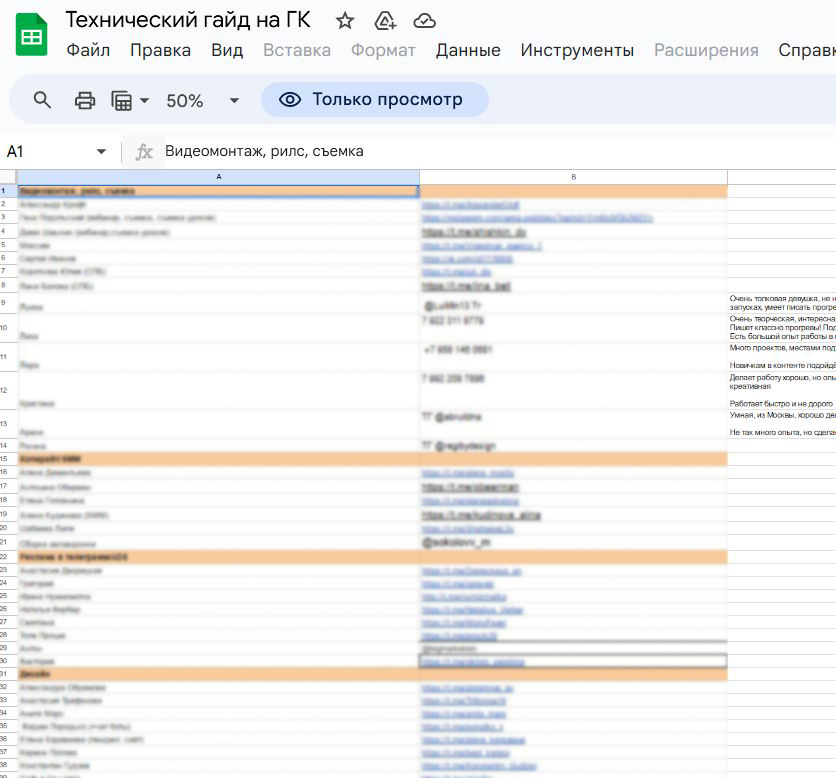The width and height of the screenshot is (836, 778).
Task: Open the Формат menu
Action: (x=383, y=50)
